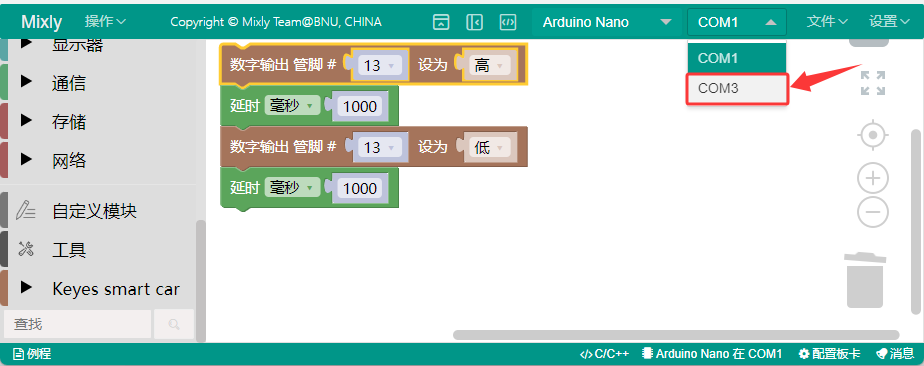
Task: Click the C/C++ status bar item
Action: [x=605, y=354]
